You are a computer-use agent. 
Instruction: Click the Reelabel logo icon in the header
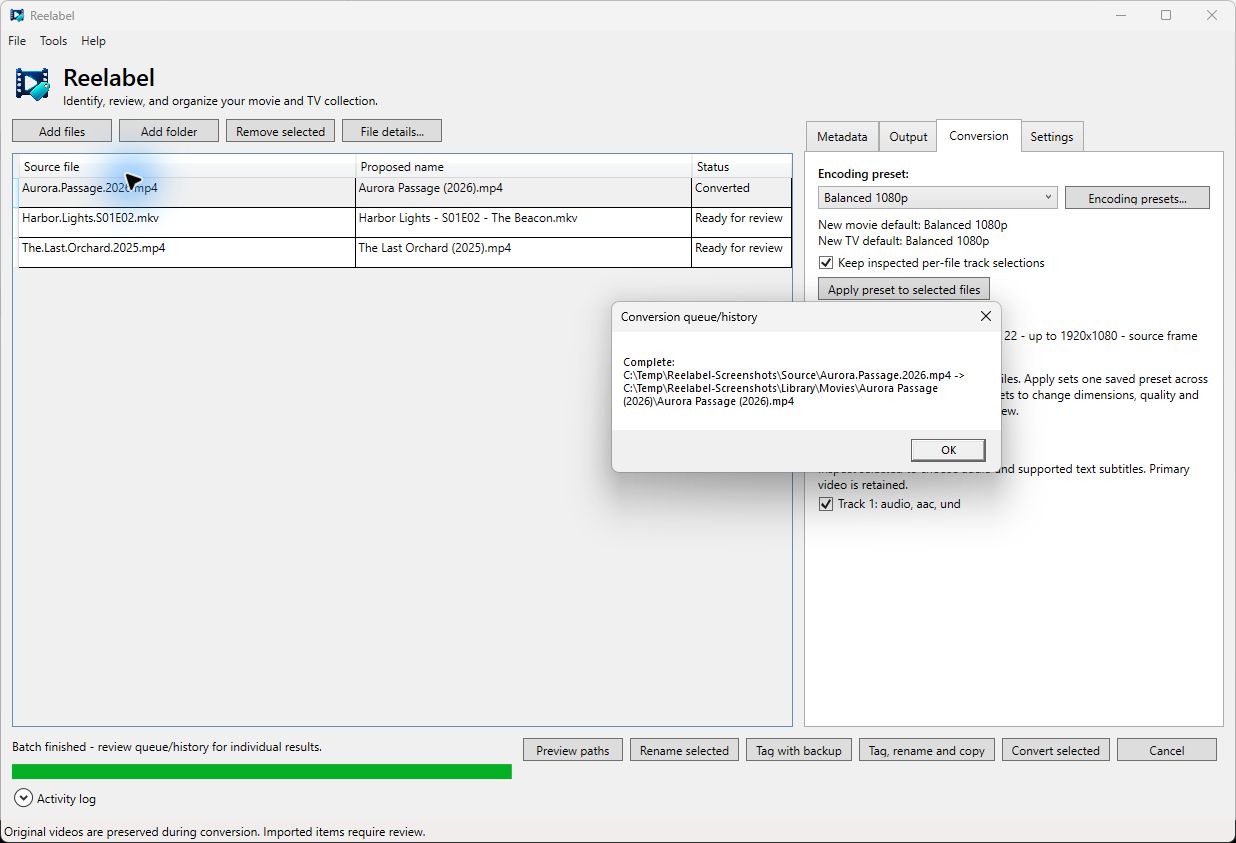[32, 84]
